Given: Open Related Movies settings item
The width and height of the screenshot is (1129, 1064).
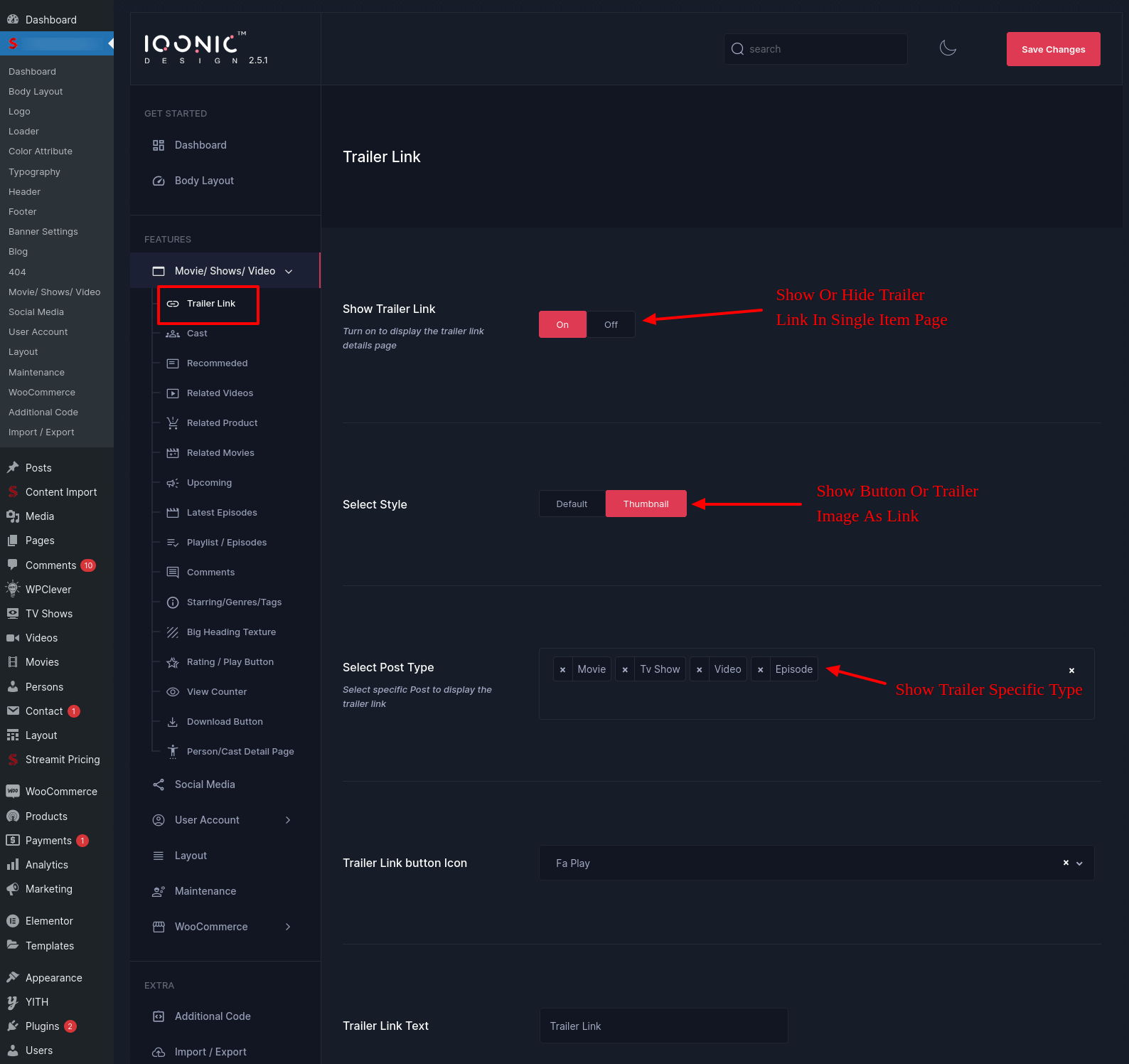Looking at the screenshot, I should pyautogui.click(x=220, y=453).
